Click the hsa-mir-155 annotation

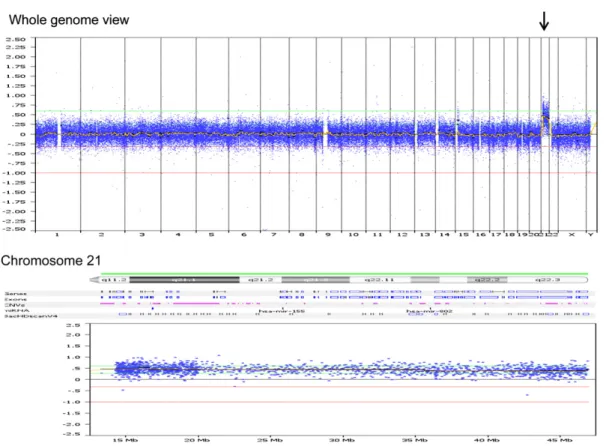(x=282, y=311)
